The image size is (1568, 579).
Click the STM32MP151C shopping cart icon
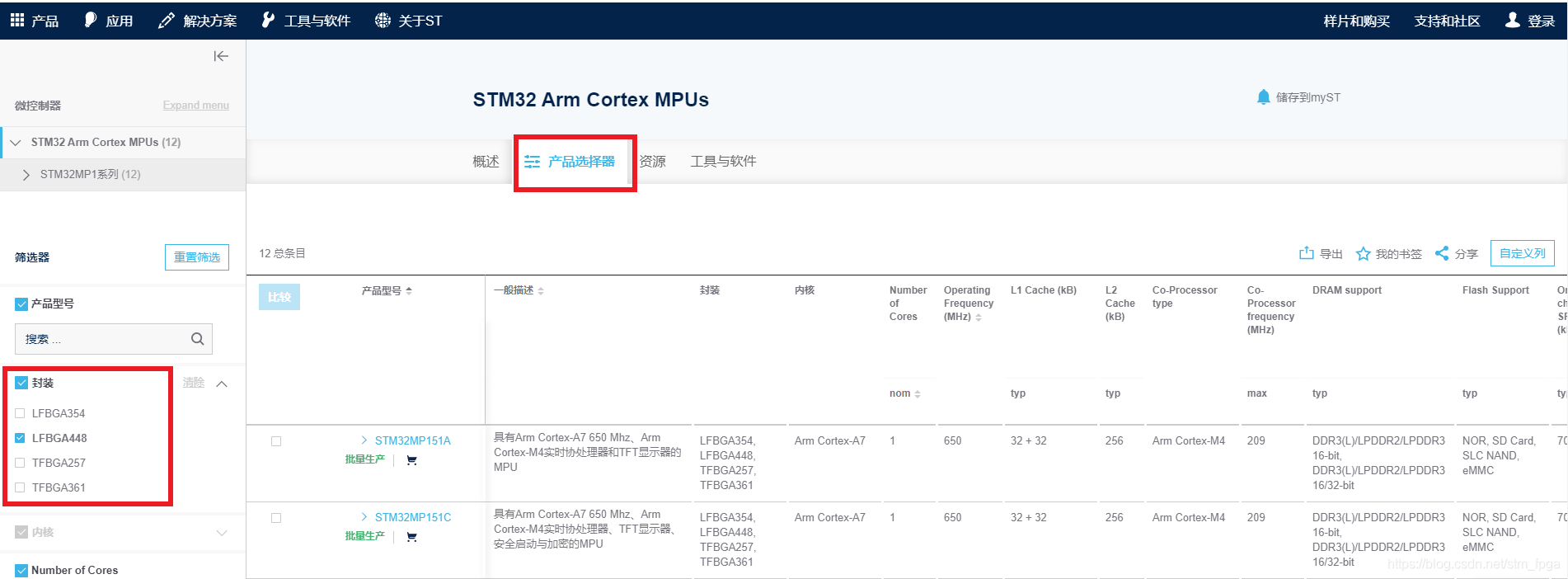click(411, 537)
